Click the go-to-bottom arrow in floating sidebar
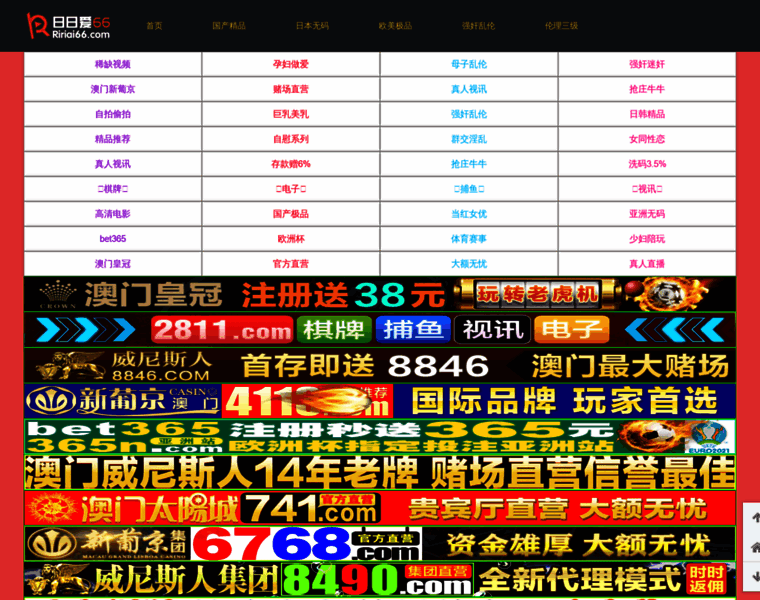The height and width of the screenshot is (600, 760). pos(755,577)
